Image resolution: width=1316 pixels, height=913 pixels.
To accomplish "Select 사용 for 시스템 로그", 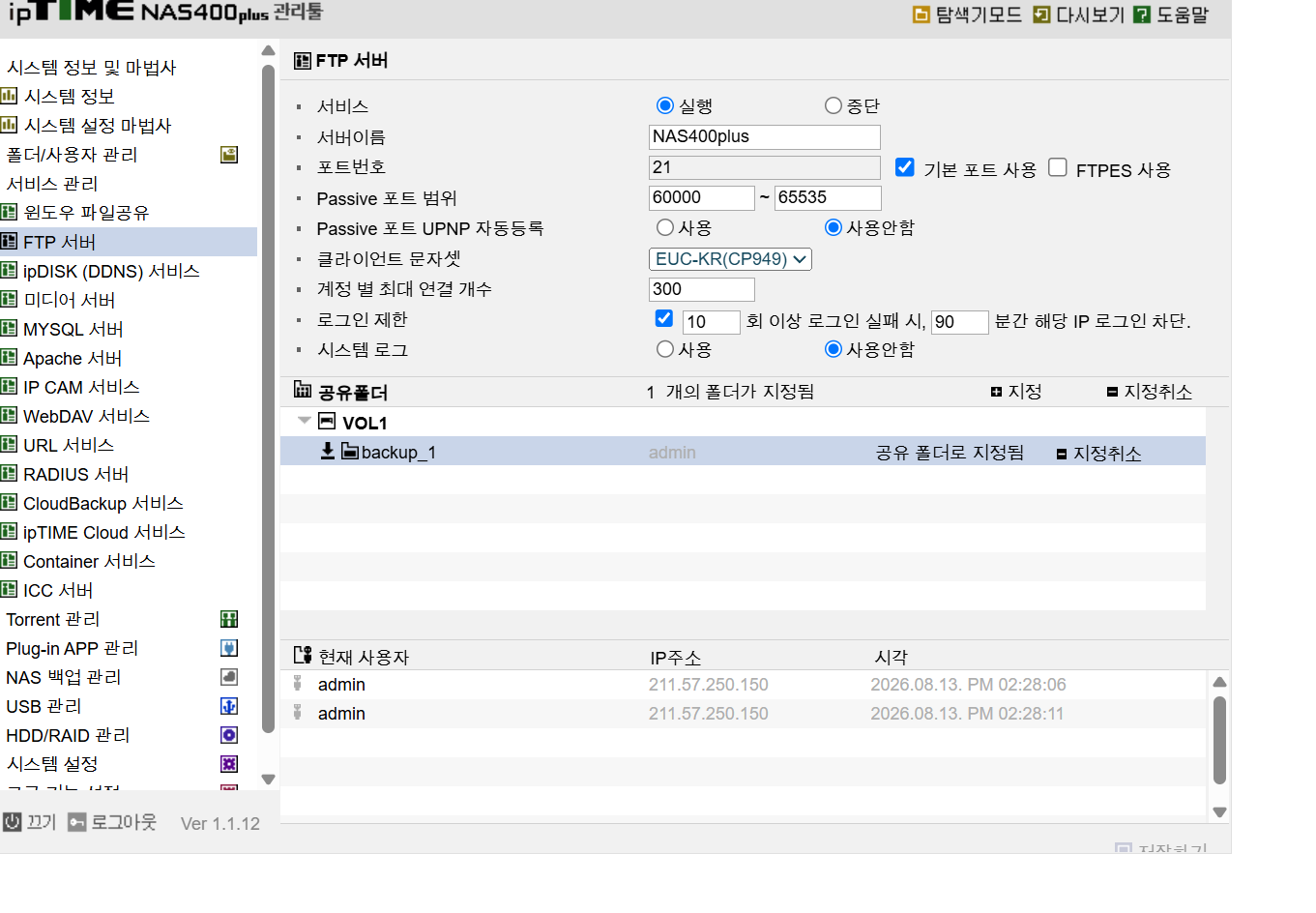I will point(664,349).
